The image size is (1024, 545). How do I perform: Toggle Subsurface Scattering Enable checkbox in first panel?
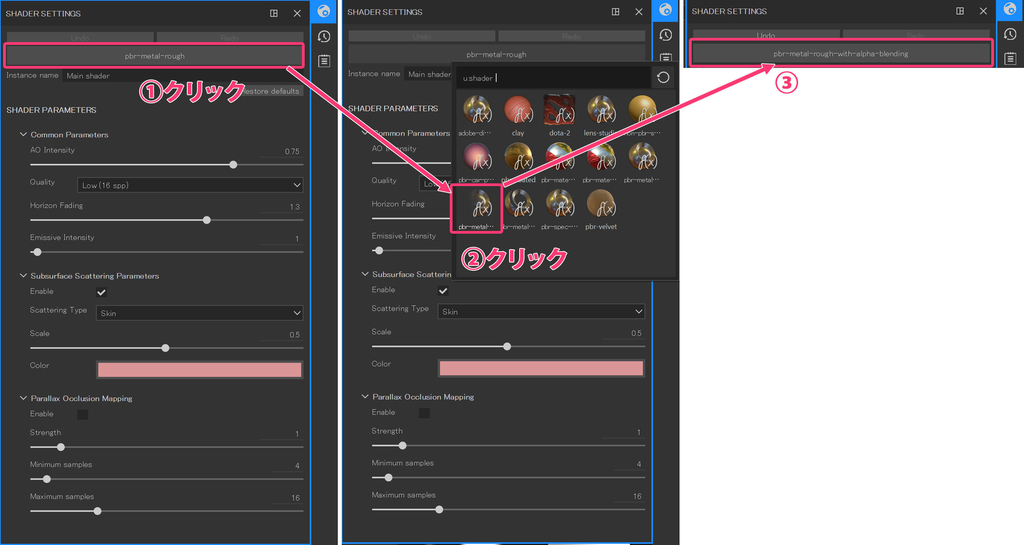[101, 292]
